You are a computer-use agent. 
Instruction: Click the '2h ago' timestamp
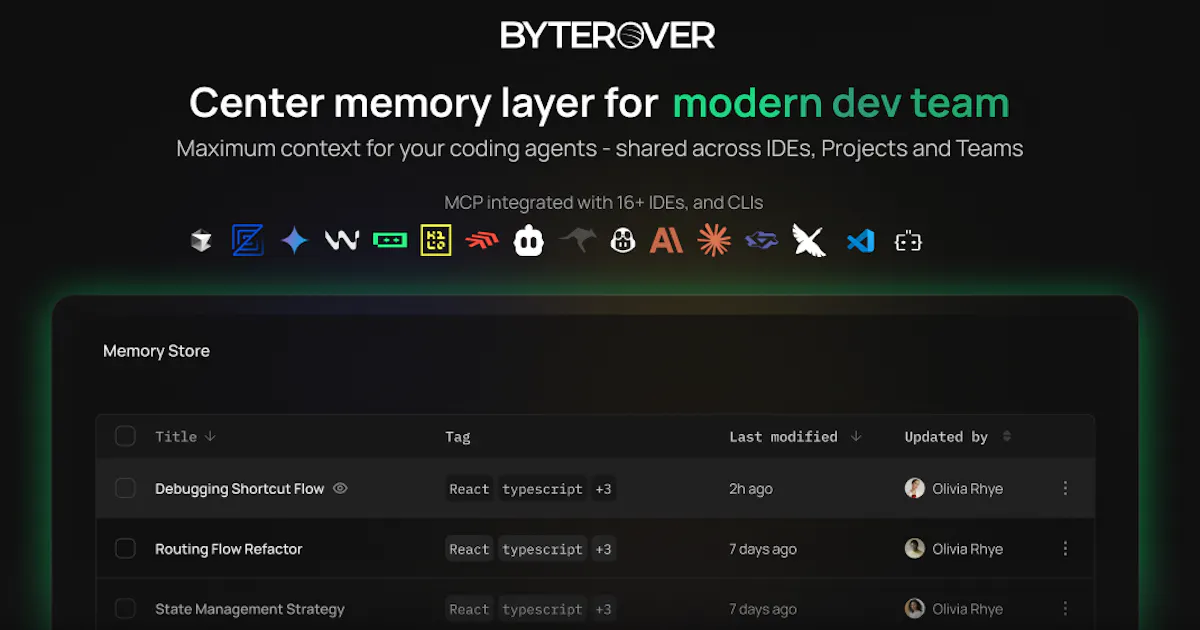pyautogui.click(x=751, y=489)
